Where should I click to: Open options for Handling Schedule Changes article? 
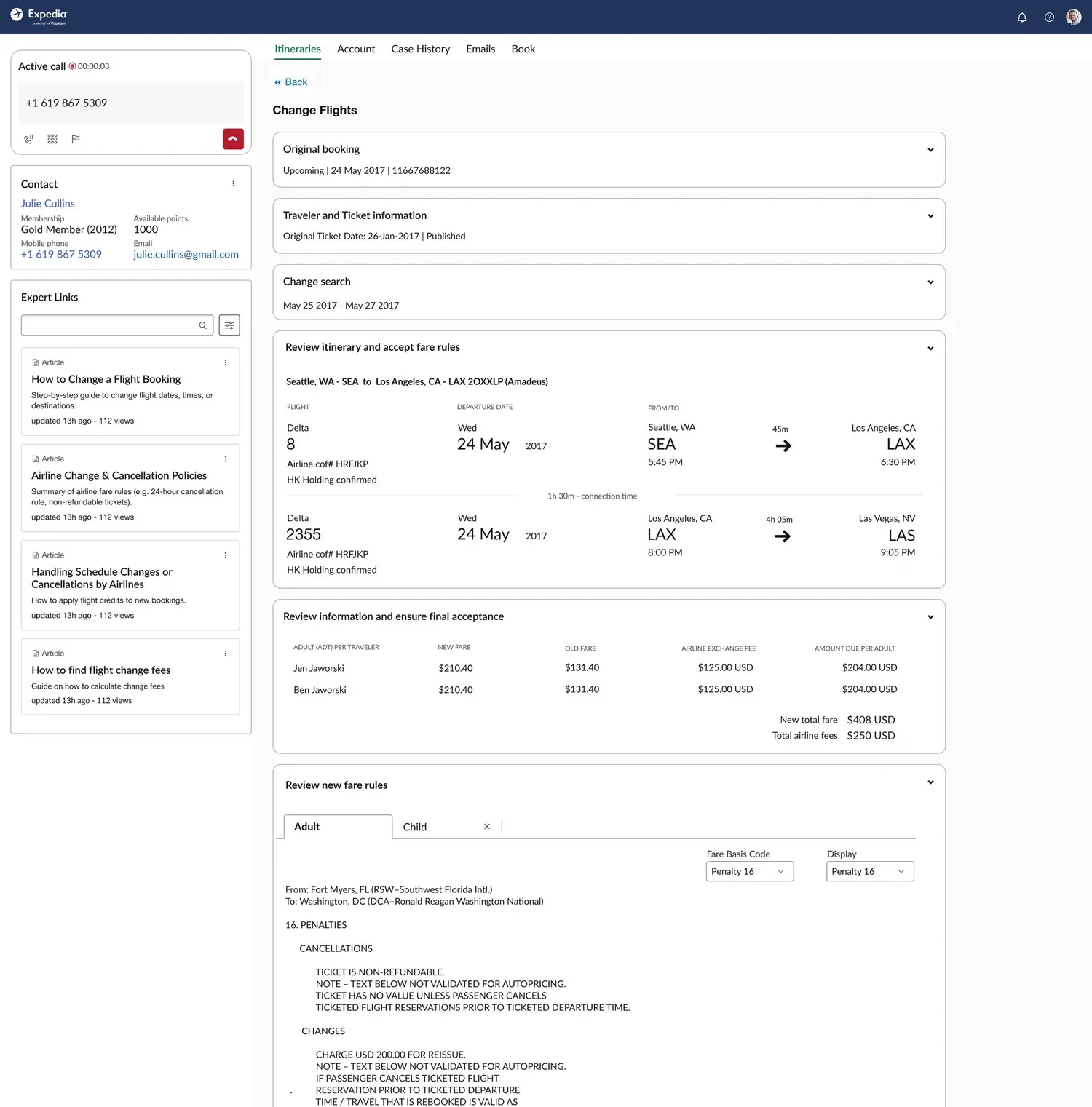point(226,555)
